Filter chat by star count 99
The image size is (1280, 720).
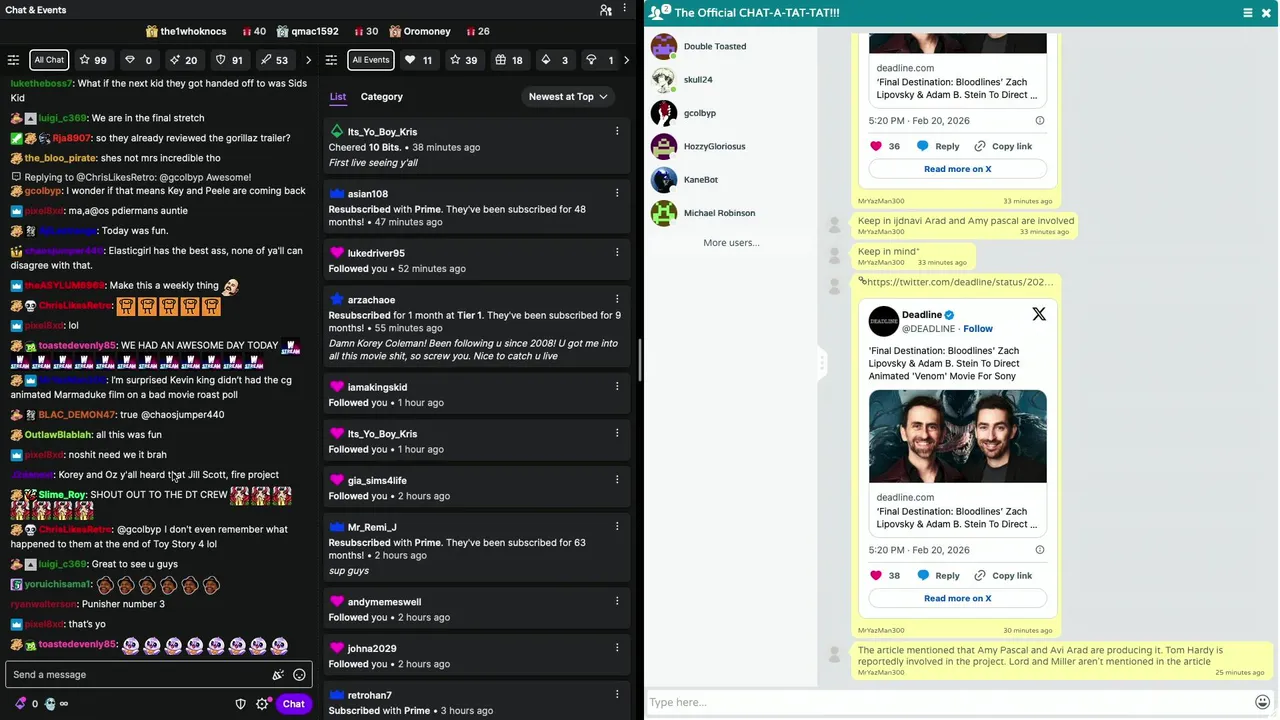point(93,60)
